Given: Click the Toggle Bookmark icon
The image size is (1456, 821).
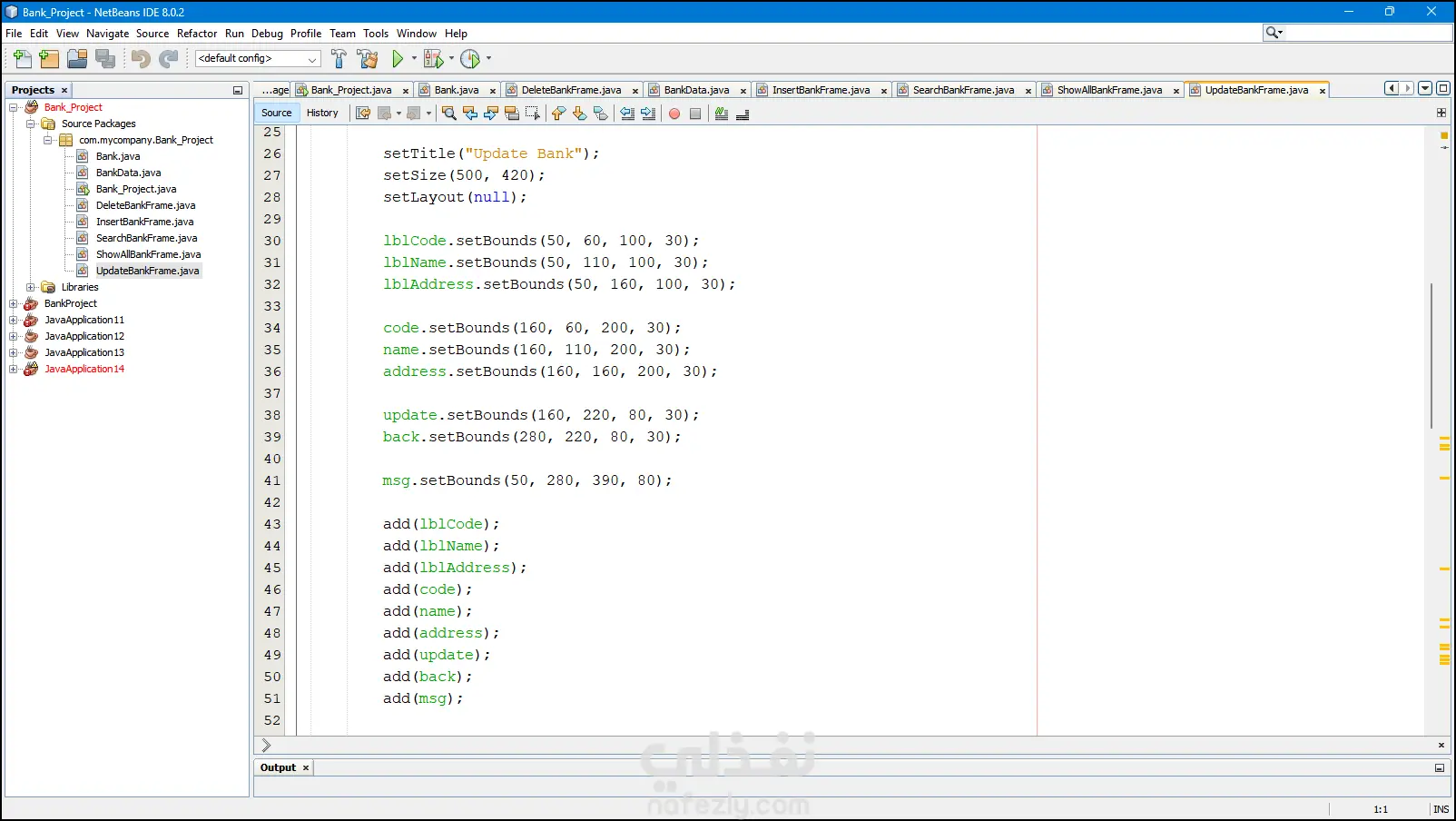Looking at the screenshot, I should click(x=600, y=114).
